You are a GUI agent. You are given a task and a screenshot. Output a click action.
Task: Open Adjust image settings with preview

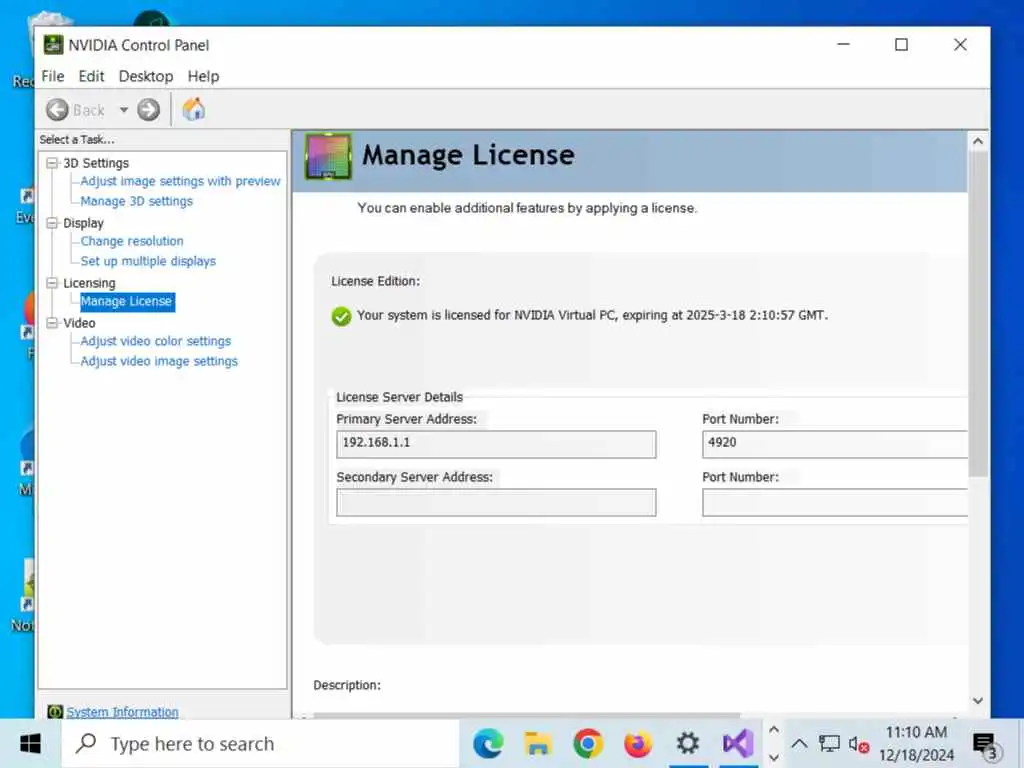180,181
